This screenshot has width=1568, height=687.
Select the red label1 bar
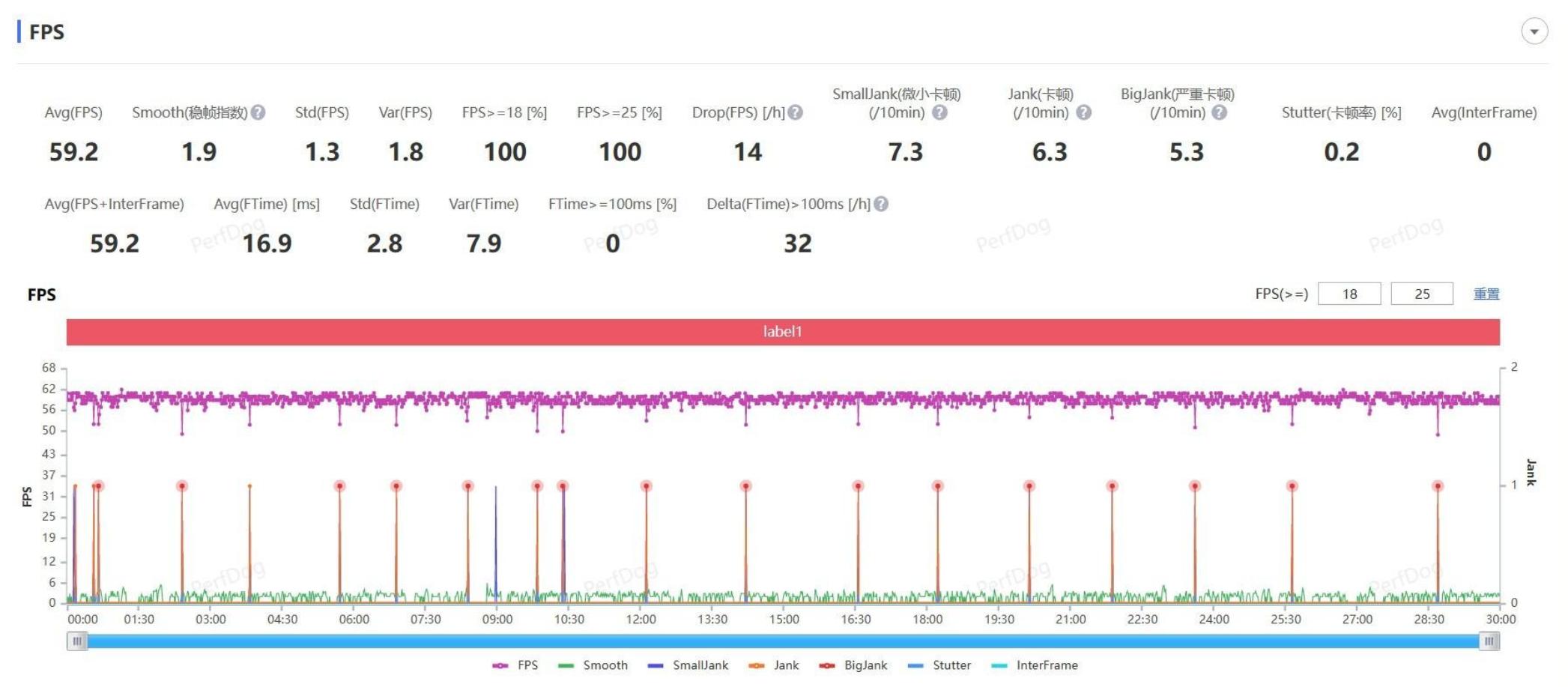[x=783, y=332]
